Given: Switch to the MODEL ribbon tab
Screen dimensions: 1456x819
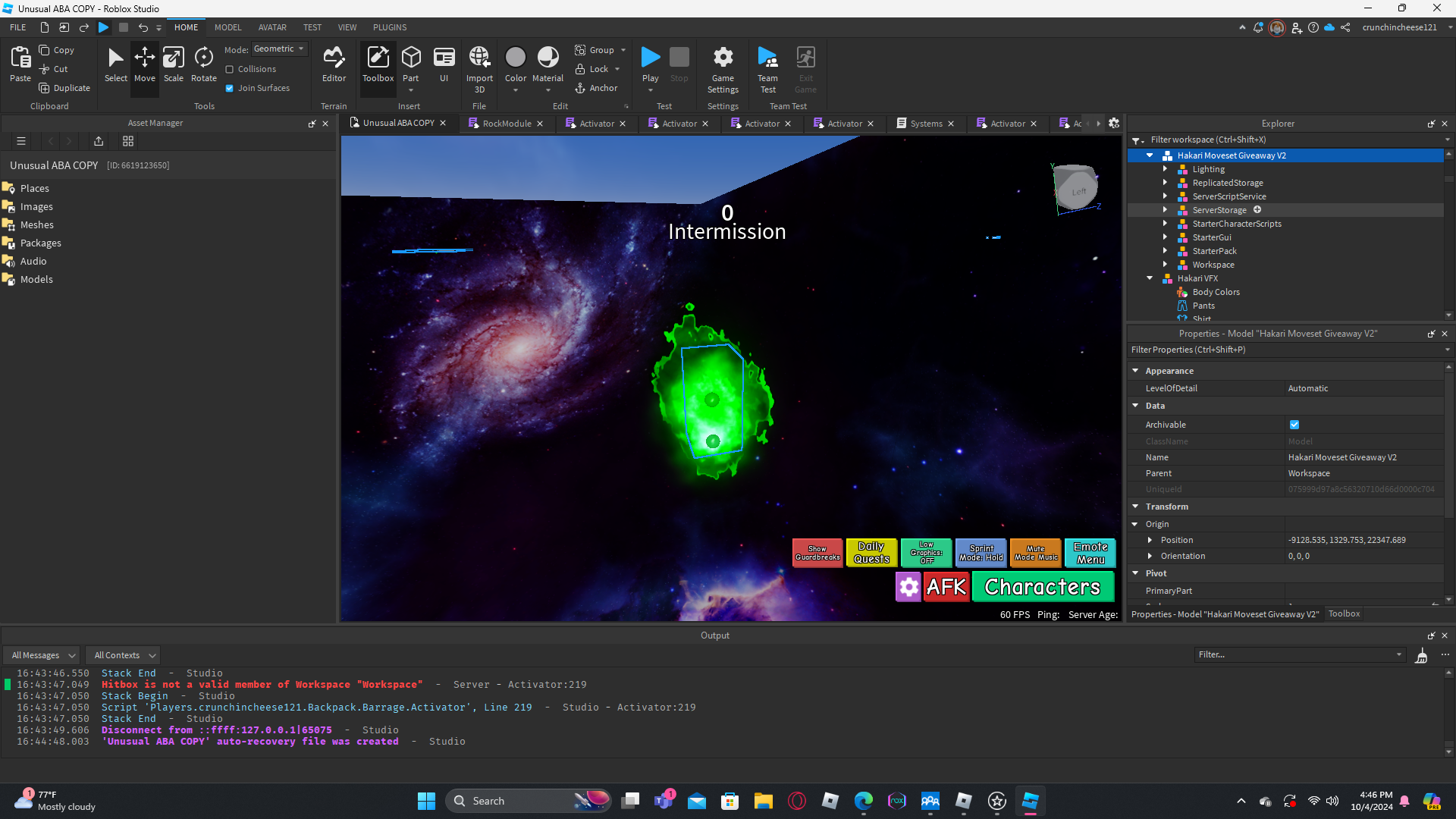Looking at the screenshot, I should coord(227,27).
